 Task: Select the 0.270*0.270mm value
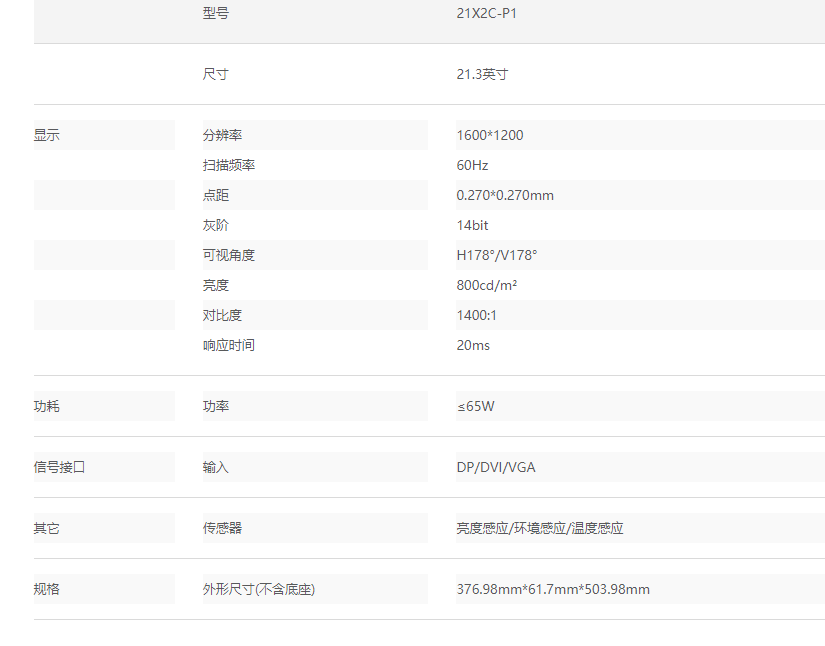pyautogui.click(x=505, y=195)
